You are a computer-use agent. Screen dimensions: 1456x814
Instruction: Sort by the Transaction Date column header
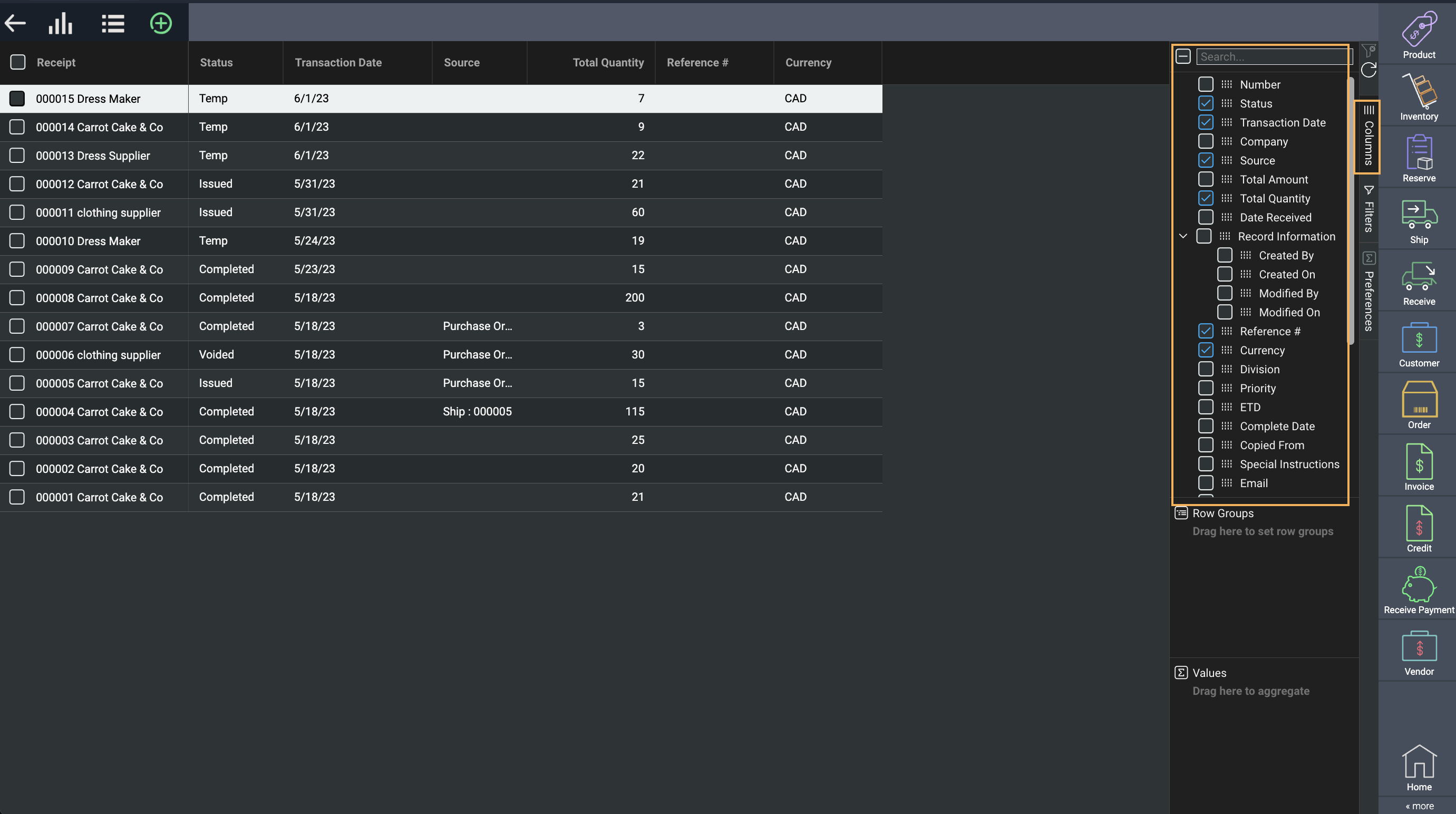point(338,63)
